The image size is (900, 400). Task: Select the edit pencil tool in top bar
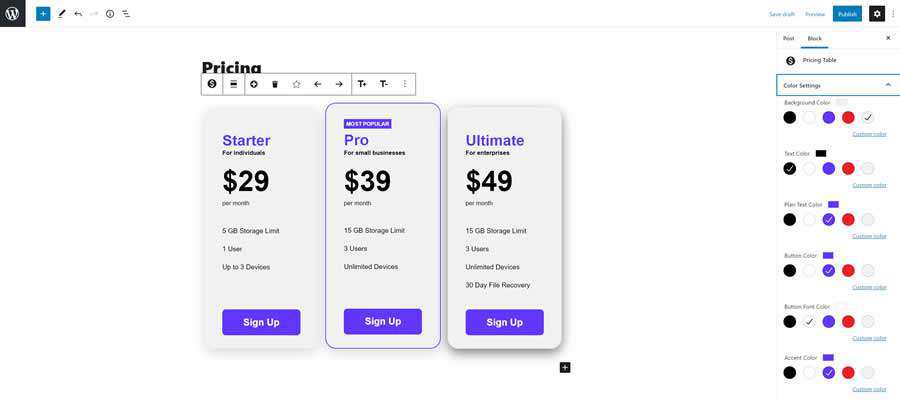pos(62,14)
